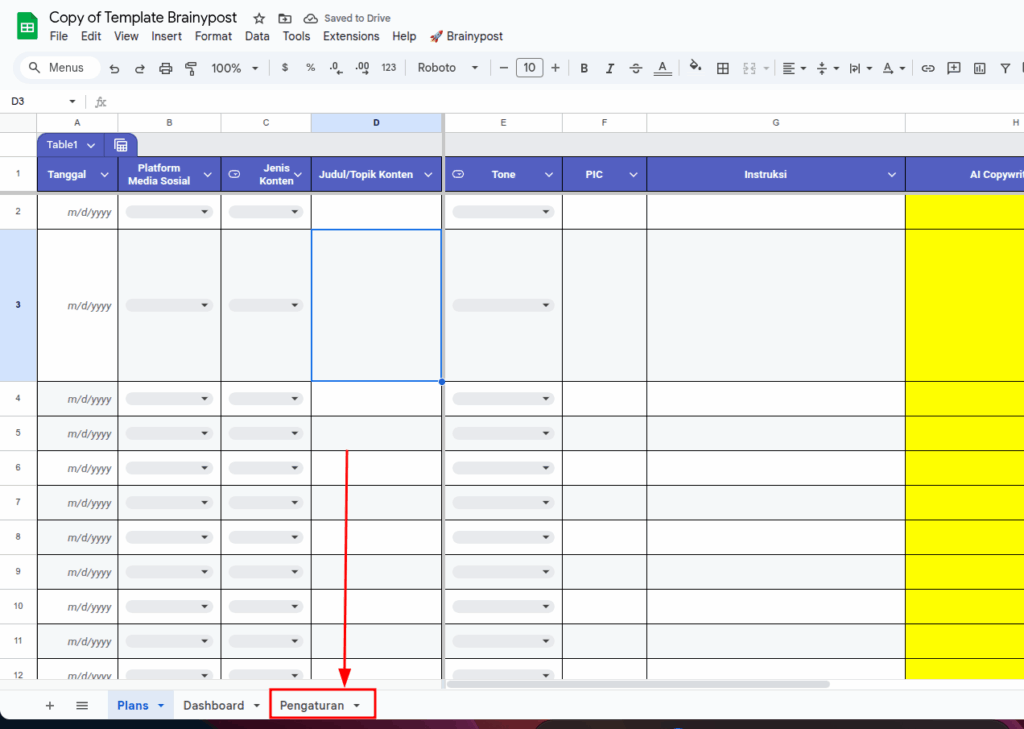
Task: Open the 100% zoom dropdown
Action: (234, 68)
